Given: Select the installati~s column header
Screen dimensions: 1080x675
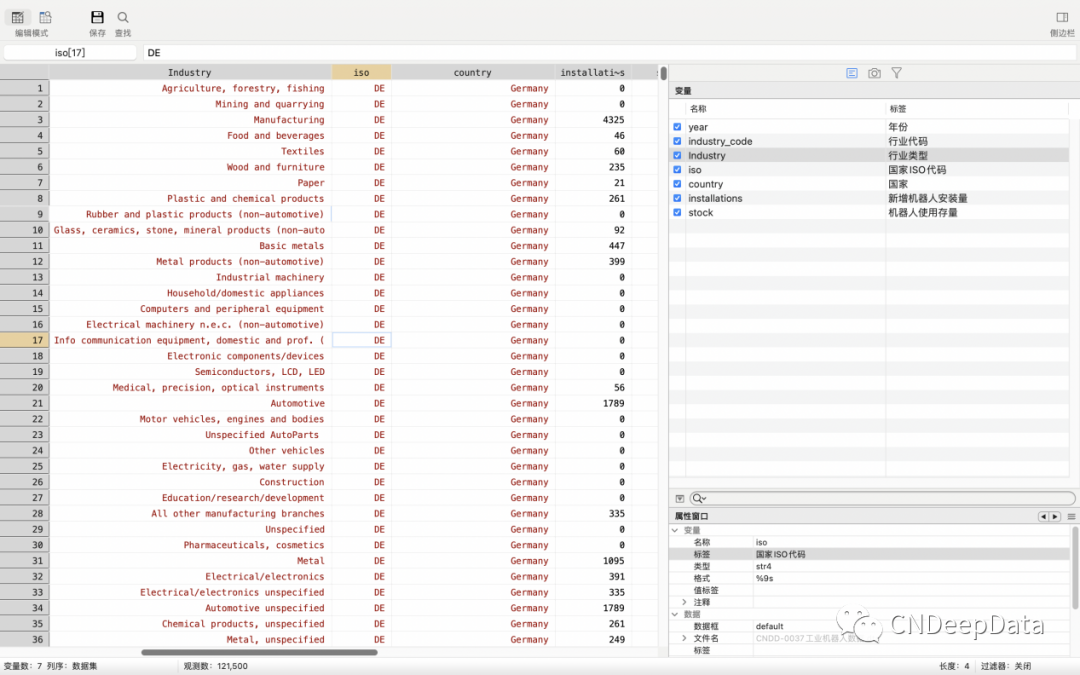Looking at the screenshot, I should 593,72.
